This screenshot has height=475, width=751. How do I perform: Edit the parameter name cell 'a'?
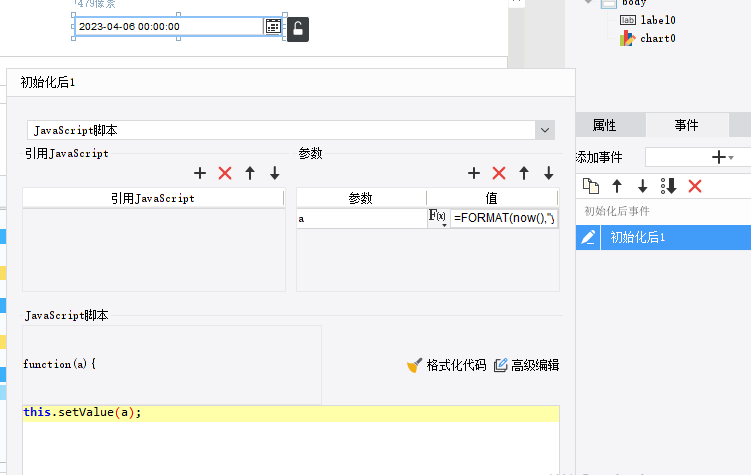[362, 218]
